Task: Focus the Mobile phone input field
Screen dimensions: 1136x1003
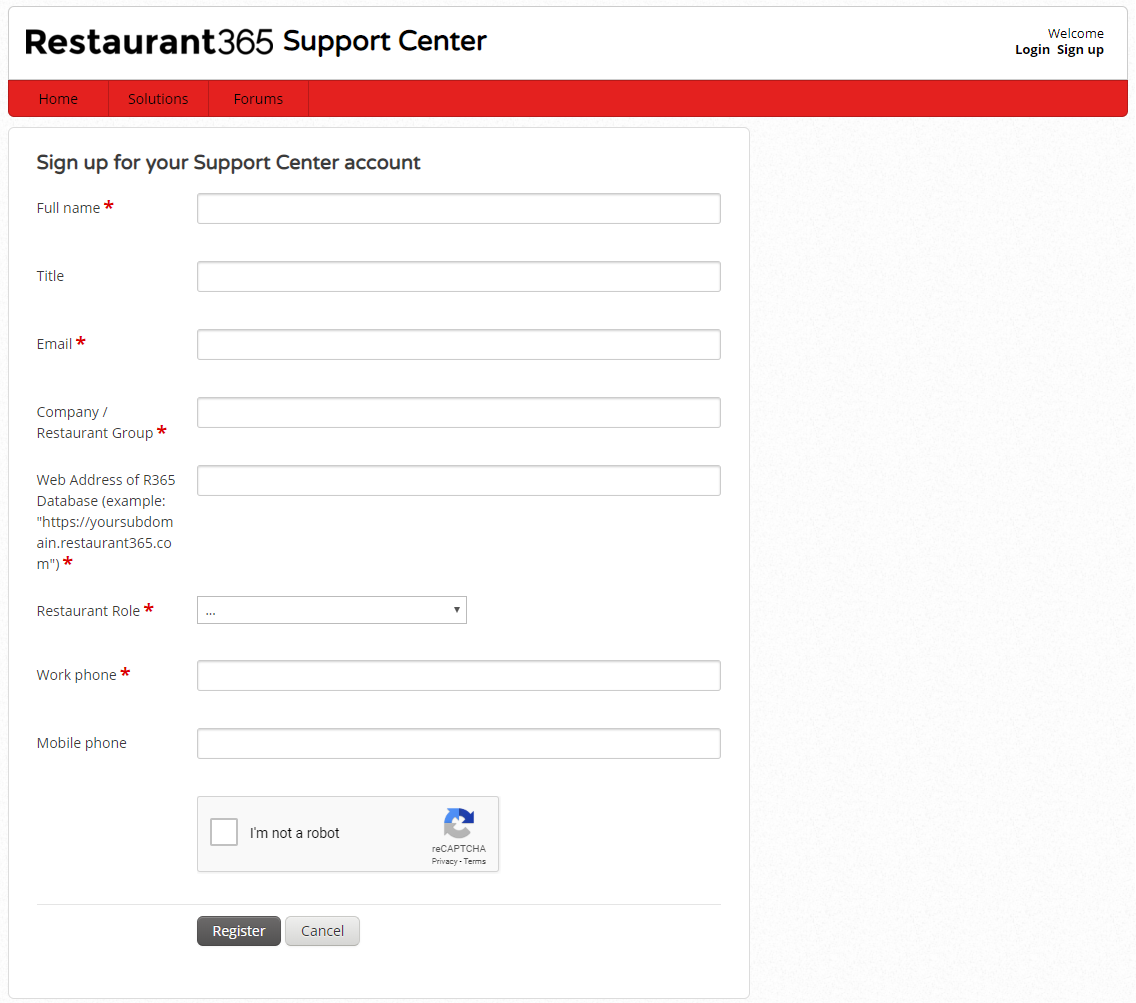Action: [x=459, y=744]
